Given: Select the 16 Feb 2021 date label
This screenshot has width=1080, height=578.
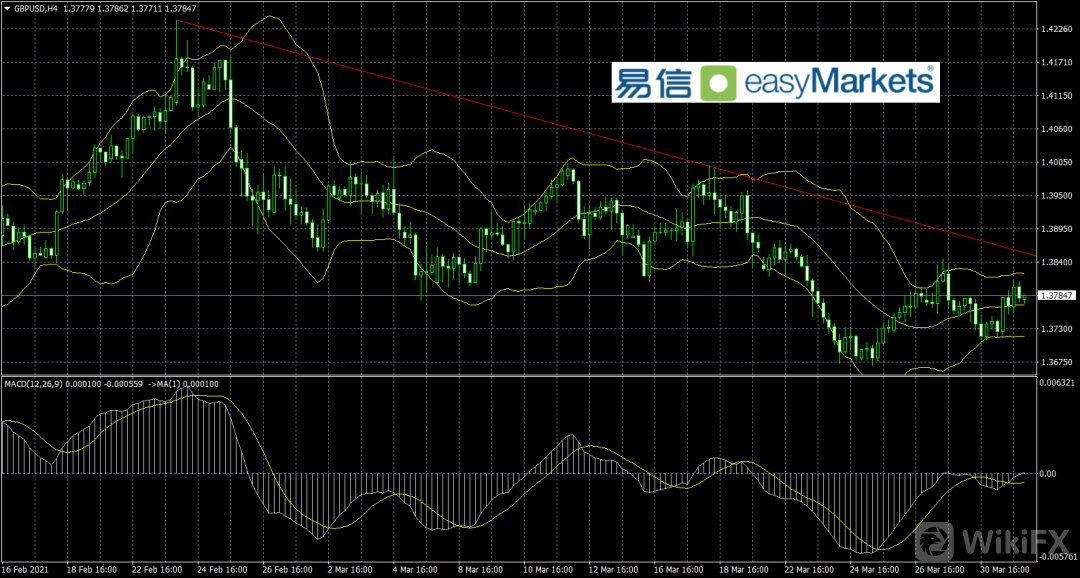Looking at the screenshot, I should [27, 570].
